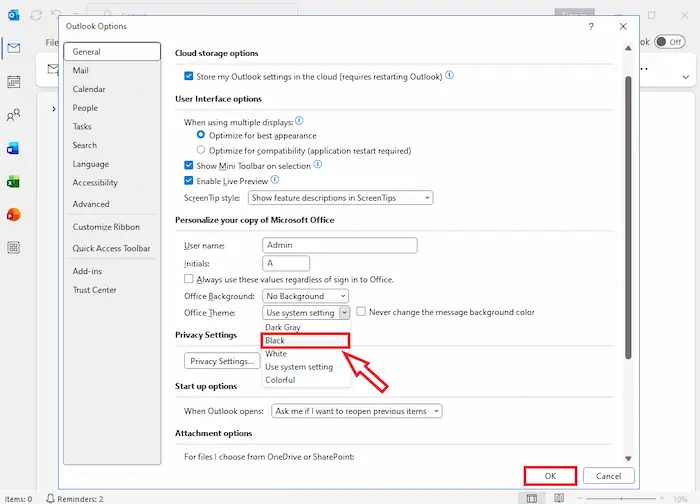Open Calendar options category

112,89
